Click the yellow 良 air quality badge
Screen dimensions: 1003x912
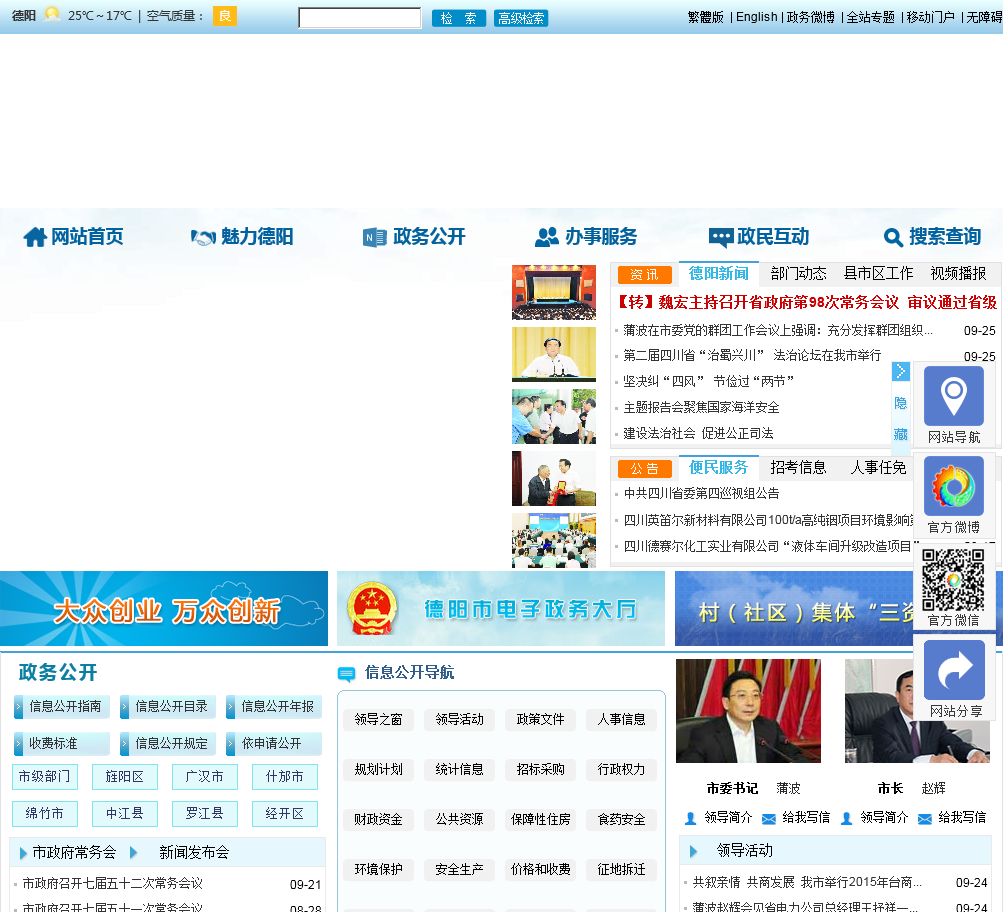pyautogui.click(x=225, y=16)
